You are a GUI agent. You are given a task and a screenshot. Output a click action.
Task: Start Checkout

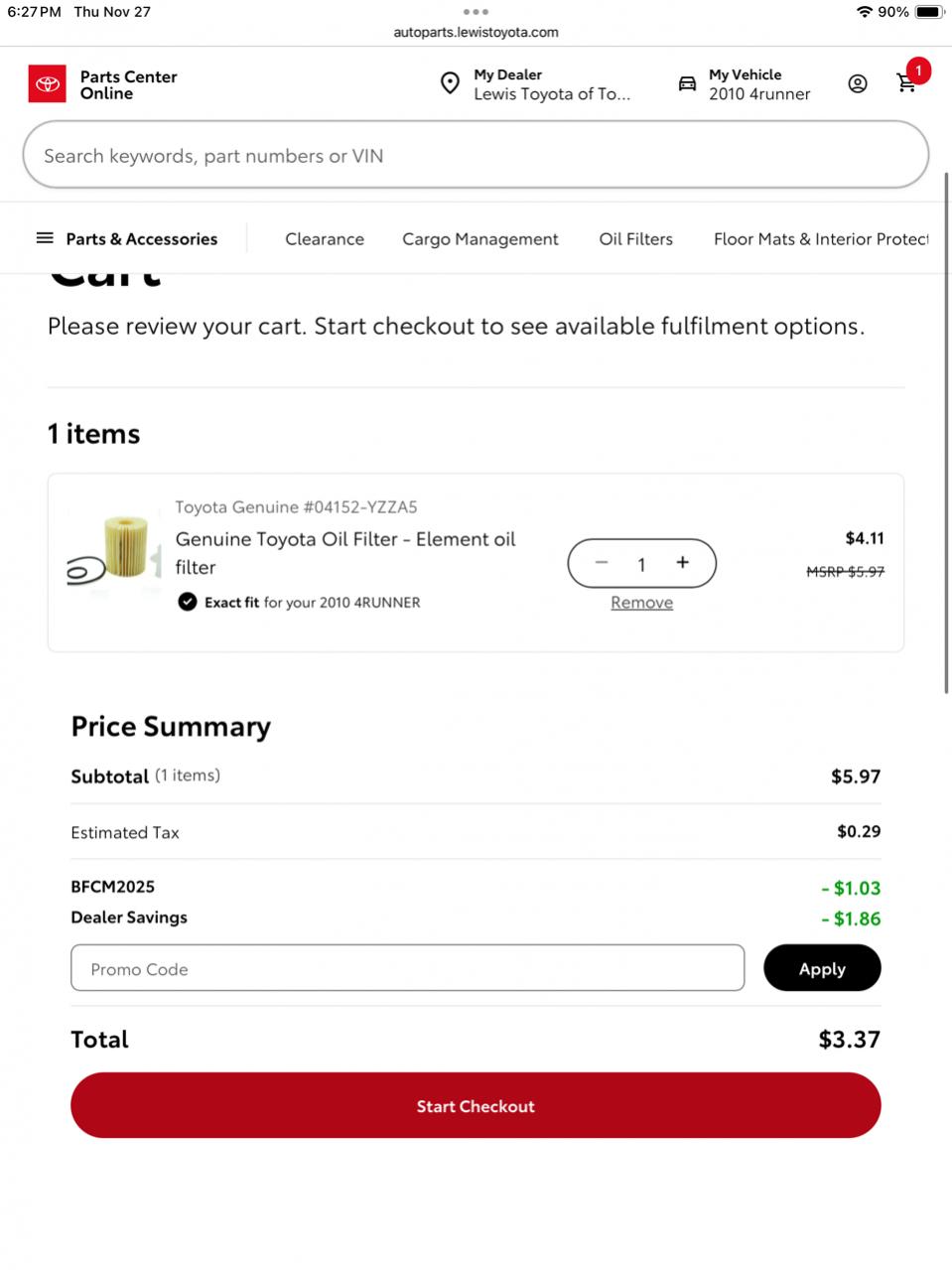click(476, 1105)
